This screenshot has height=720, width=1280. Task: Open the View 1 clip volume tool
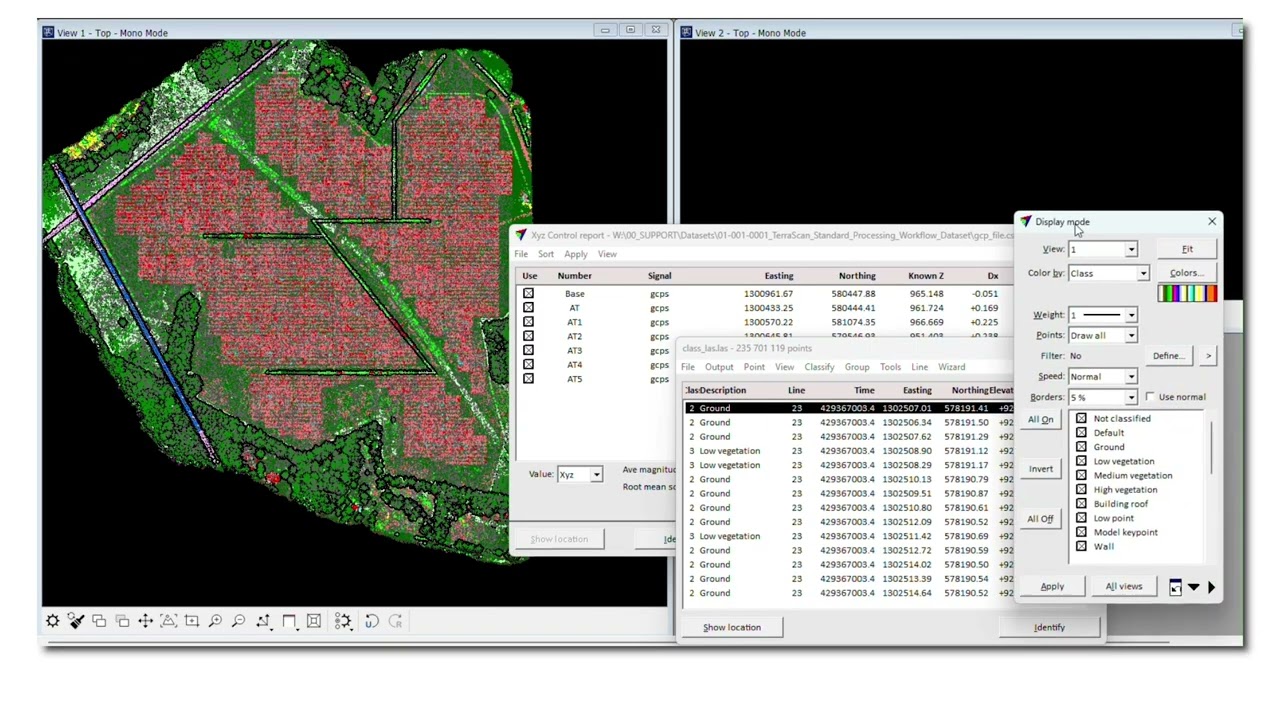(x=289, y=621)
